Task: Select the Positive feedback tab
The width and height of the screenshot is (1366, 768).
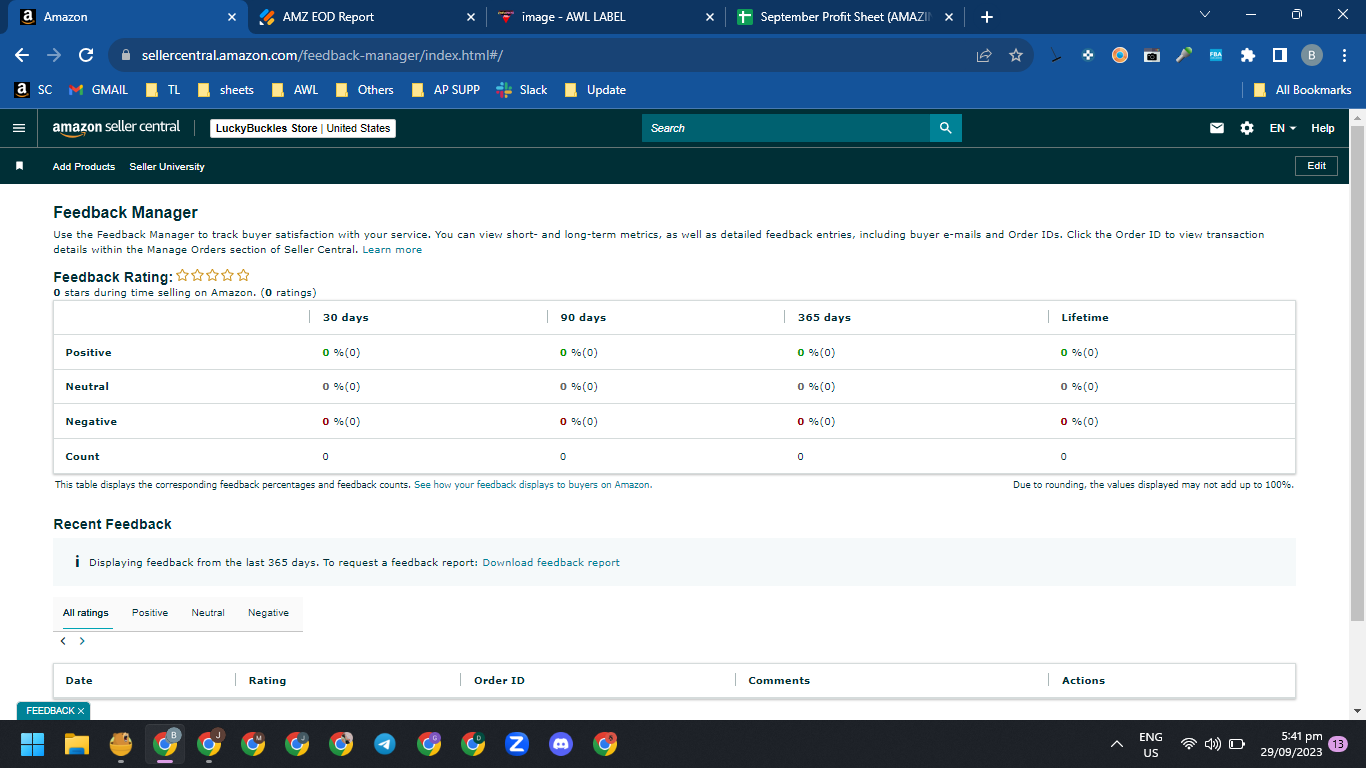Action: [150, 613]
